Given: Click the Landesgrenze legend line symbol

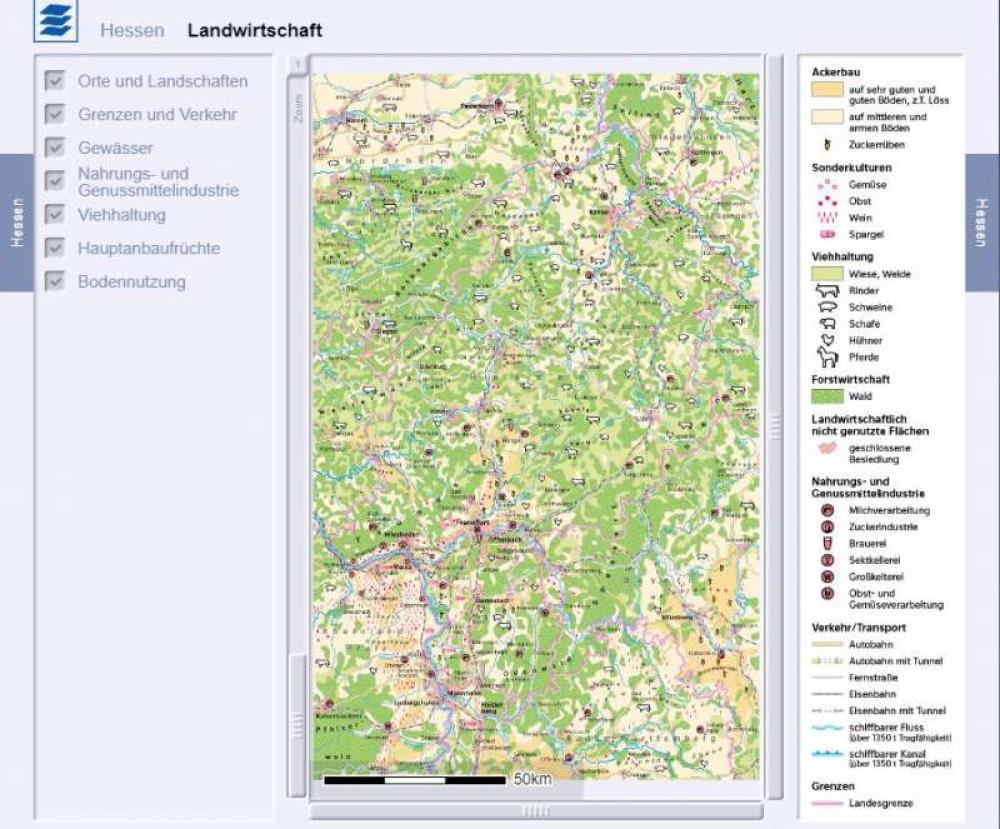Looking at the screenshot, I should pyautogui.click(x=827, y=803).
